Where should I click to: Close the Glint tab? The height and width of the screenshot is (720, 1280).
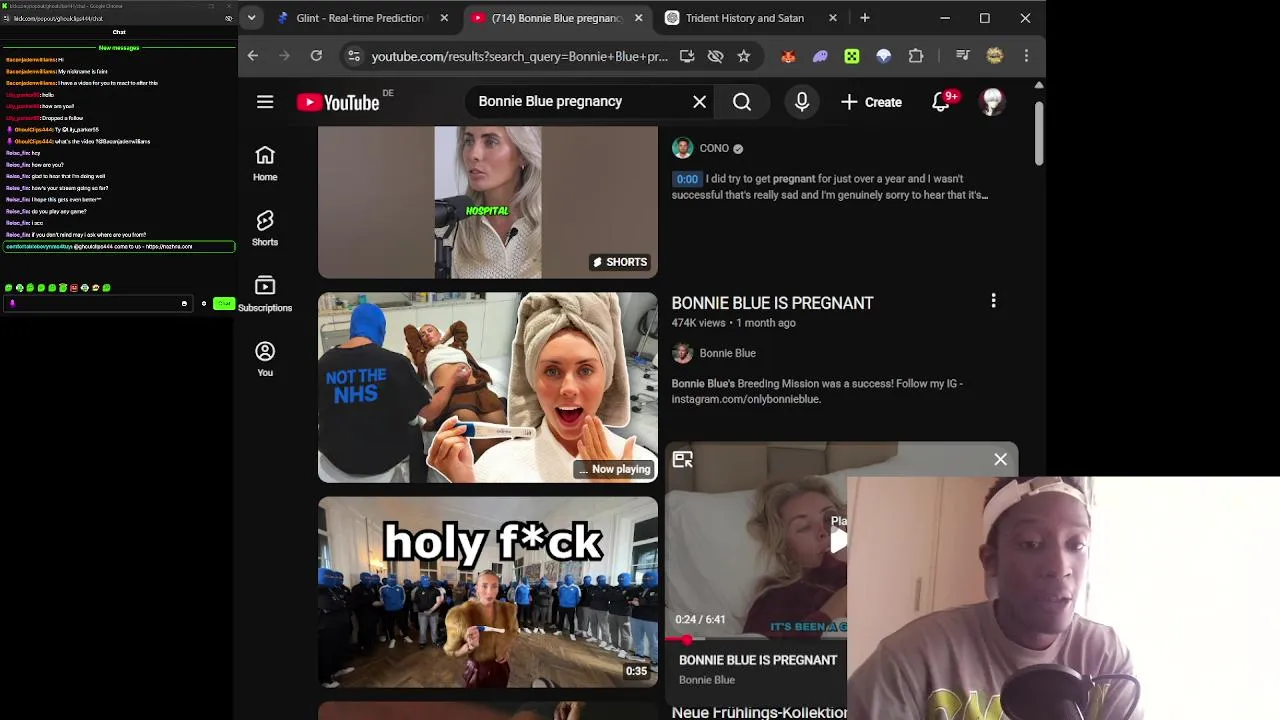444,18
